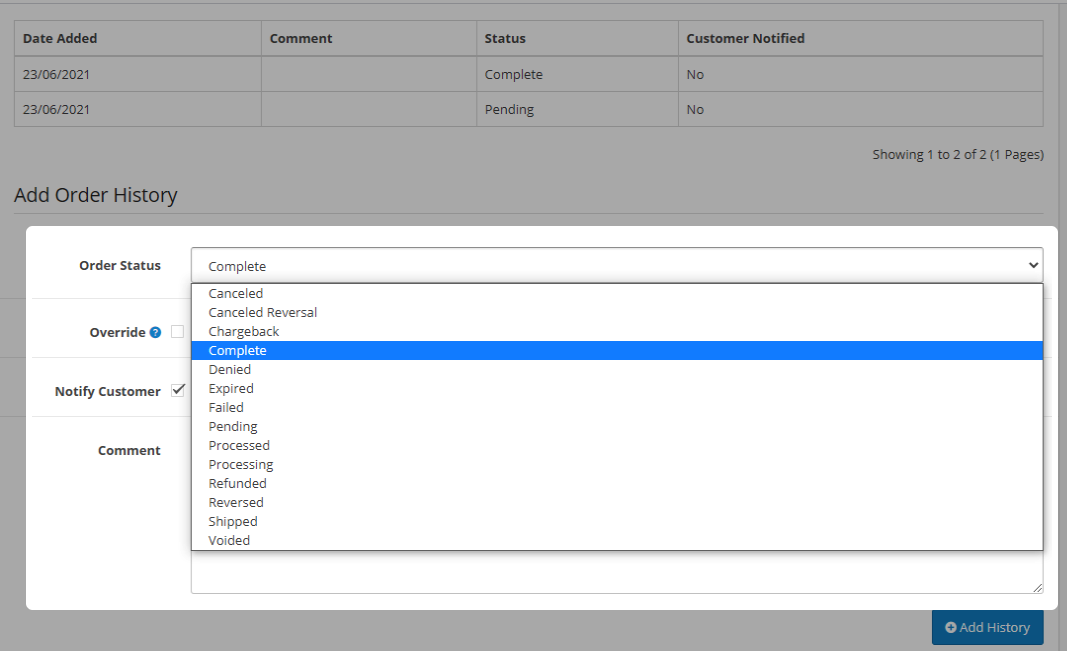Choose Pending in the status dropdown
The image size is (1067, 651).
tap(233, 427)
